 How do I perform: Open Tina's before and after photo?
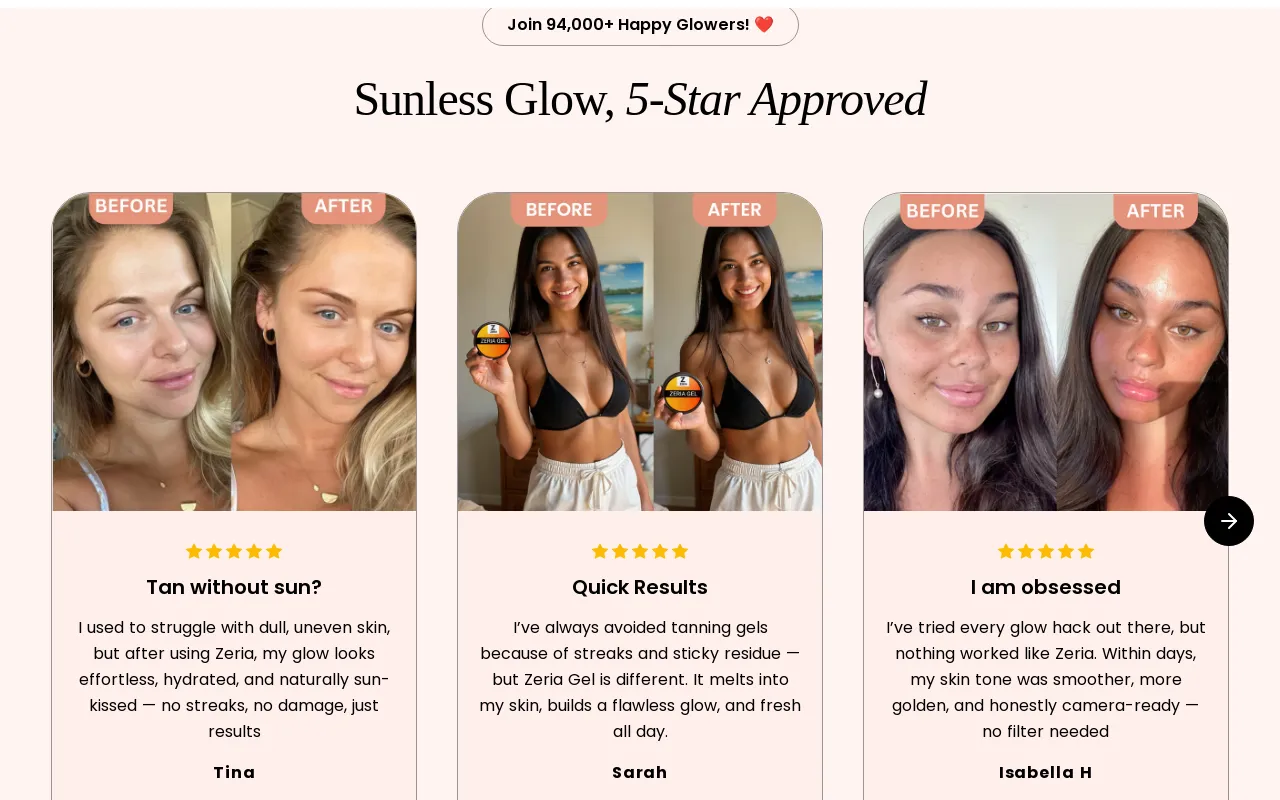(234, 352)
